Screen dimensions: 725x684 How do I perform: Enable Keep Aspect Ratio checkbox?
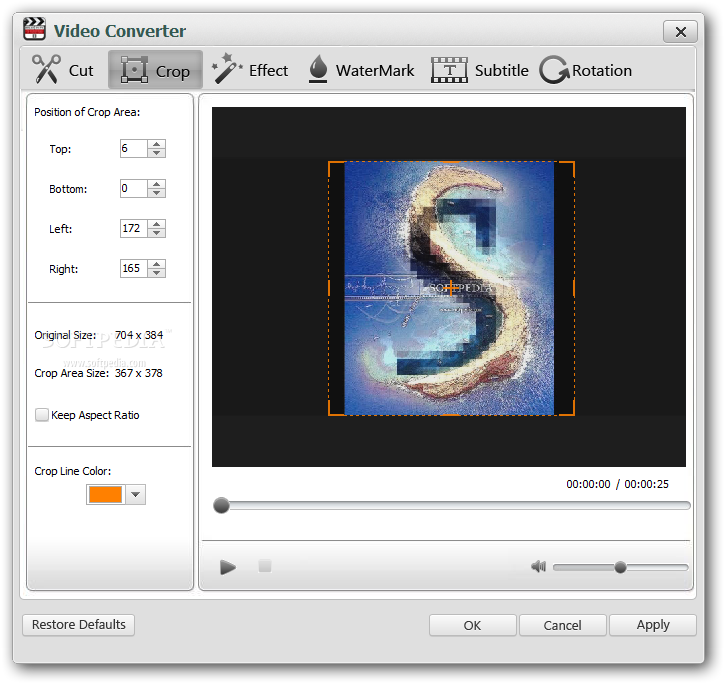pyautogui.click(x=42, y=415)
